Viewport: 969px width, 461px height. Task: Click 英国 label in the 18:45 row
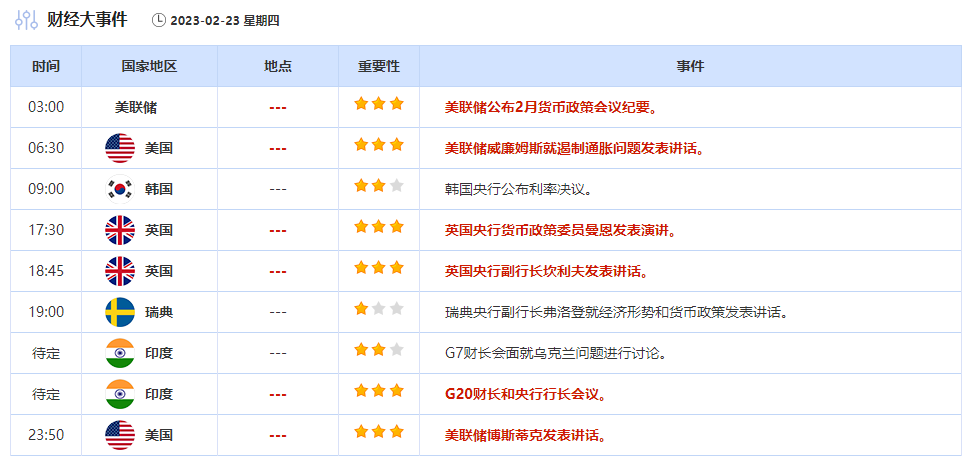(x=159, y=271)
